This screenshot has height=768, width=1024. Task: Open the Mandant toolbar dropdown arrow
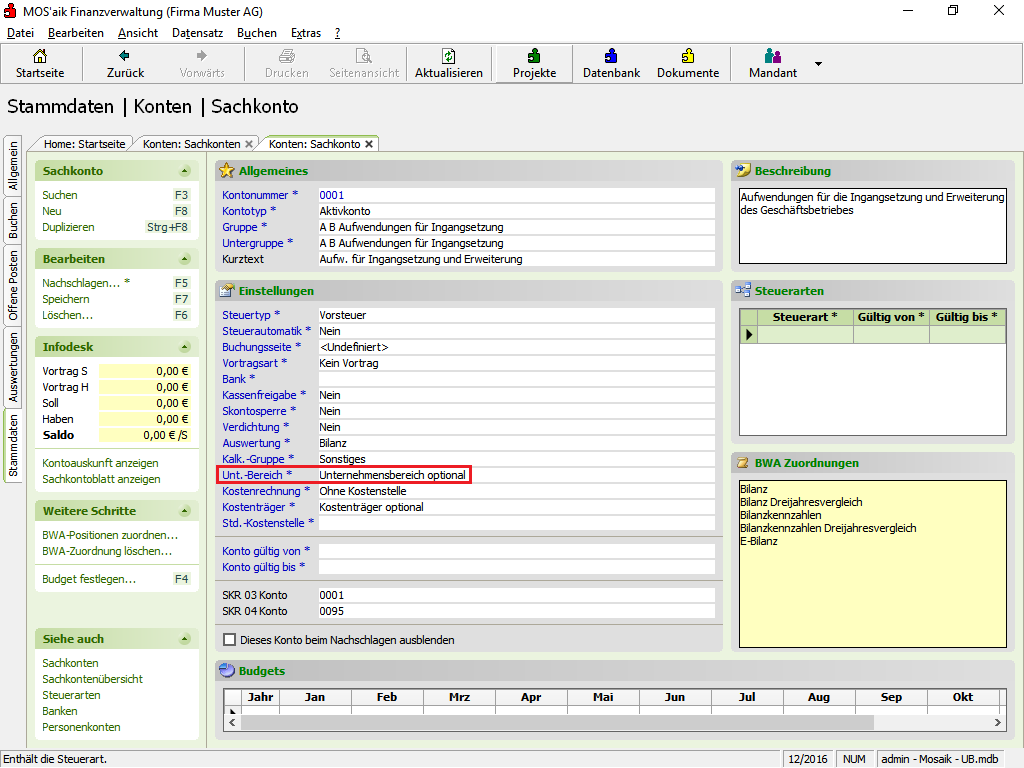(x=818, y=64)
